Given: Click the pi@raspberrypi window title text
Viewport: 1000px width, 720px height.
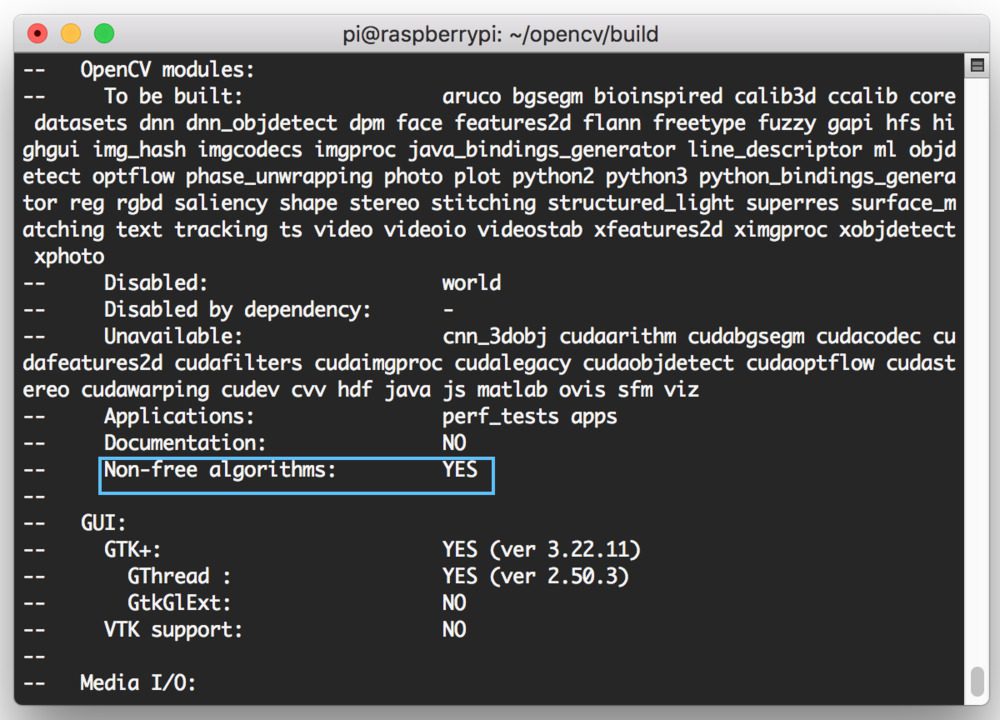Looking at the screenshot, I should [501, 34].
